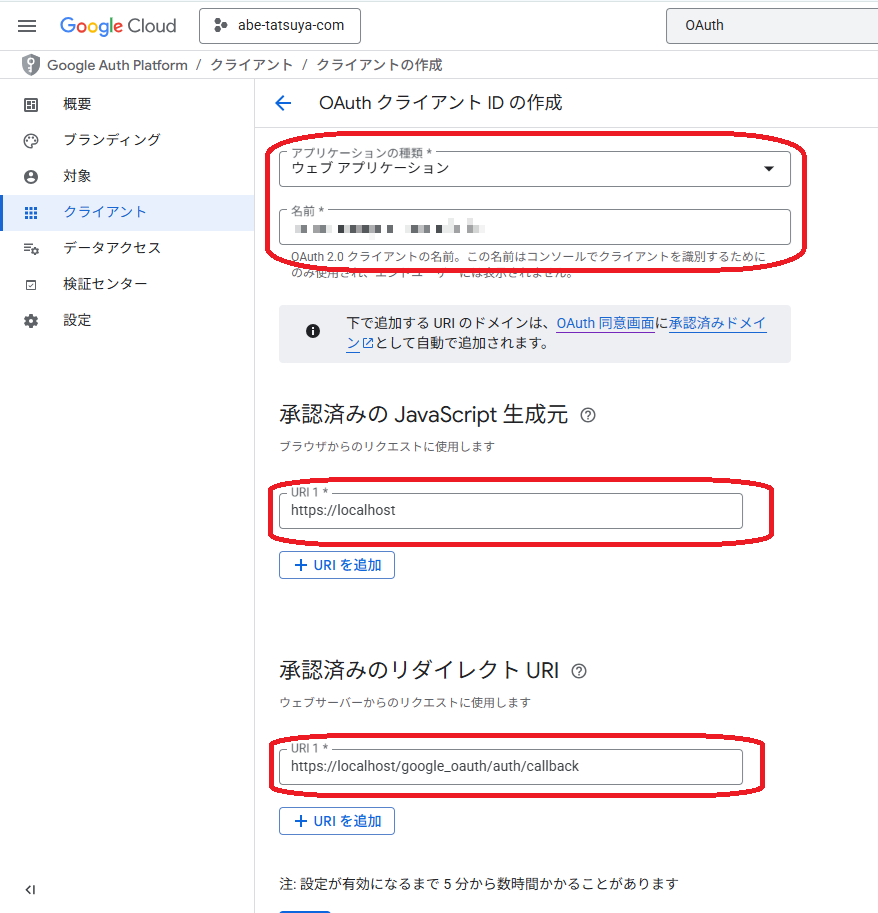Viewport: 878px width, 913px height.
Task: Select クライアント in the side menu
Action: point(105,212)
